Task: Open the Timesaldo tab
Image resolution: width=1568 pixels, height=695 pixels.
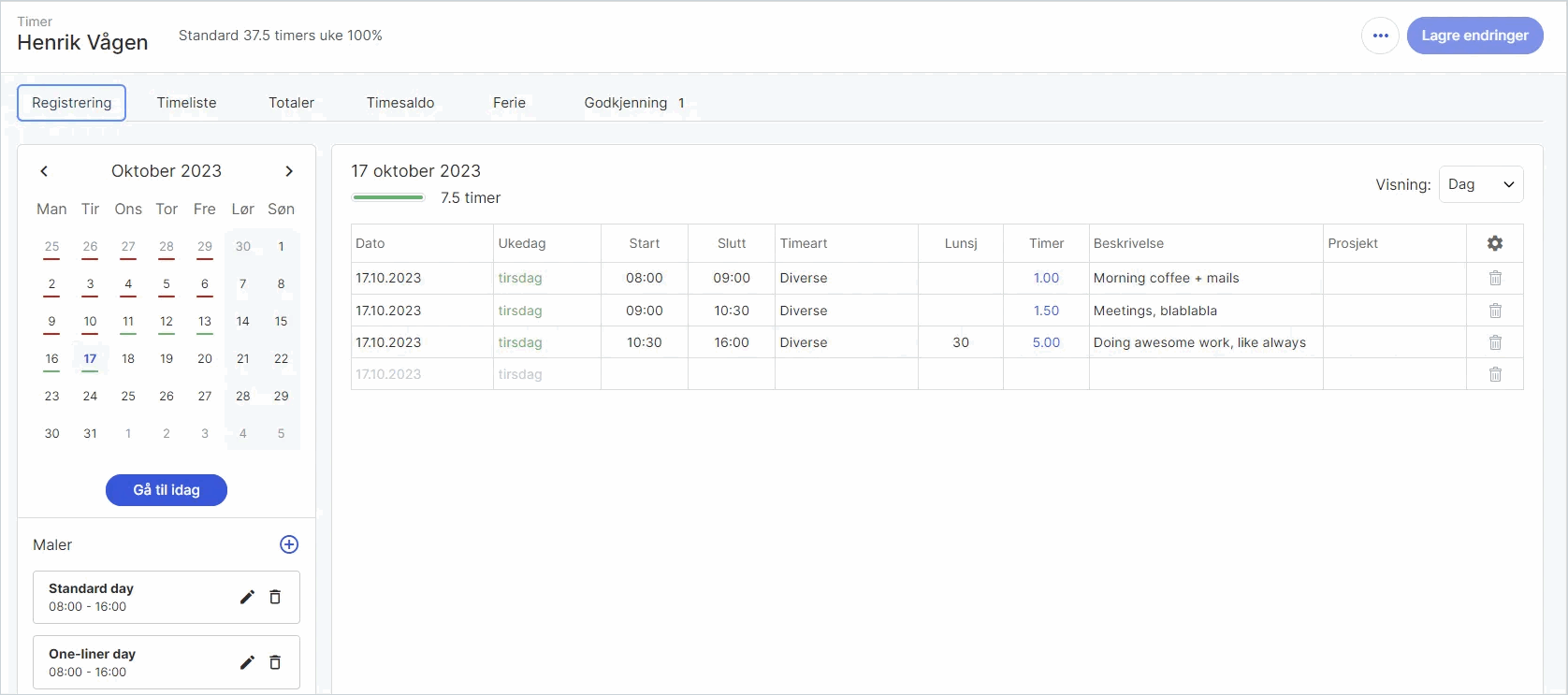Action: pyautogui.click(x=400, y=103)
